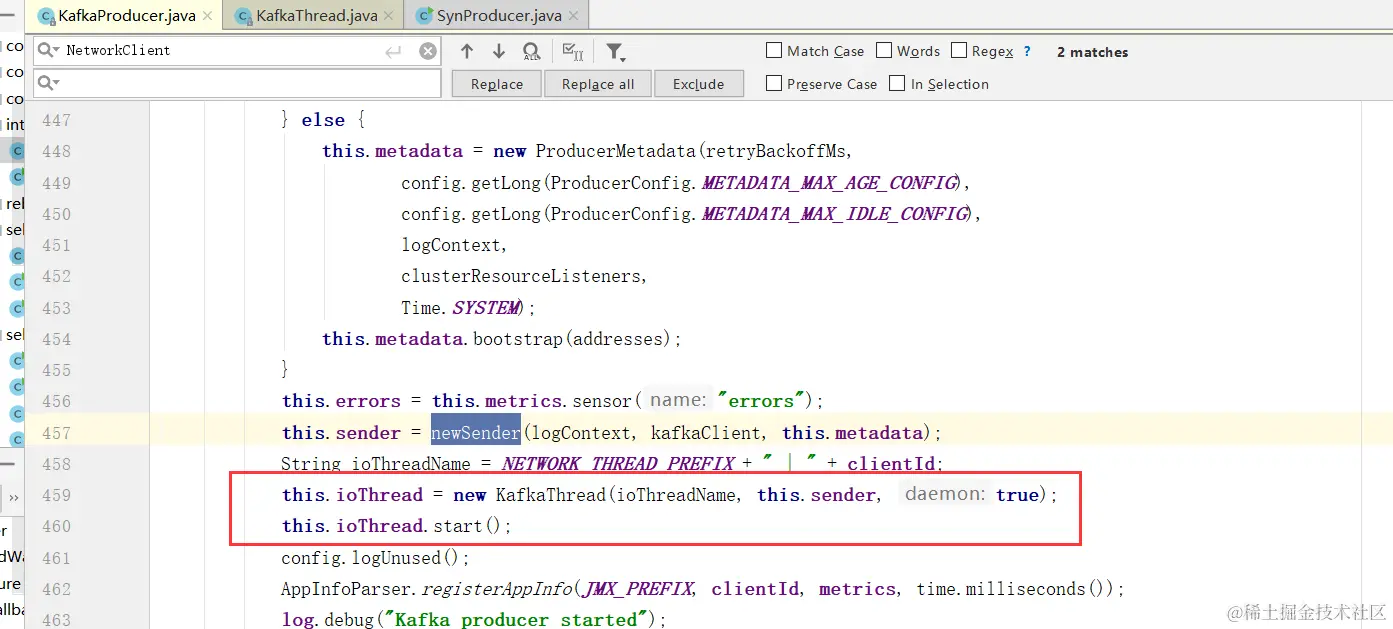Switch to the KafkaProducer.java tab
This screenshot has width=1393, height=629.
126,16
